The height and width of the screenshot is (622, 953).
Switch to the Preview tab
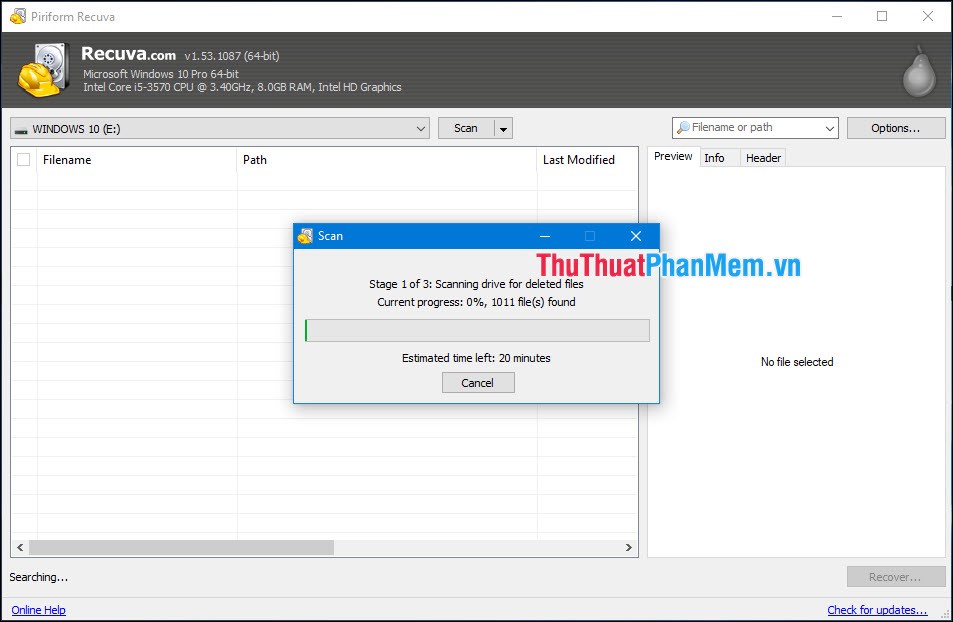tap(673, 156)
